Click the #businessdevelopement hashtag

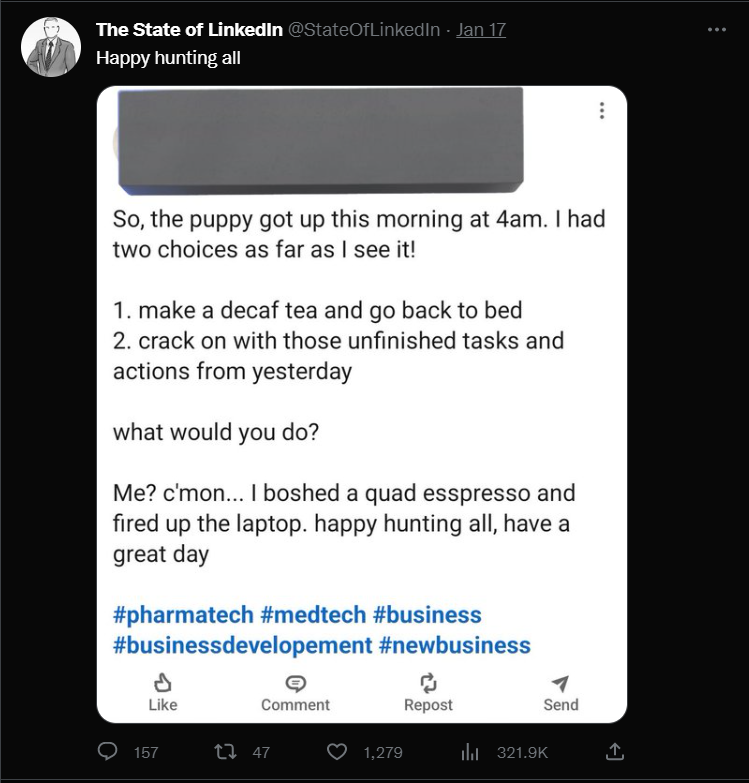(242, 645)
